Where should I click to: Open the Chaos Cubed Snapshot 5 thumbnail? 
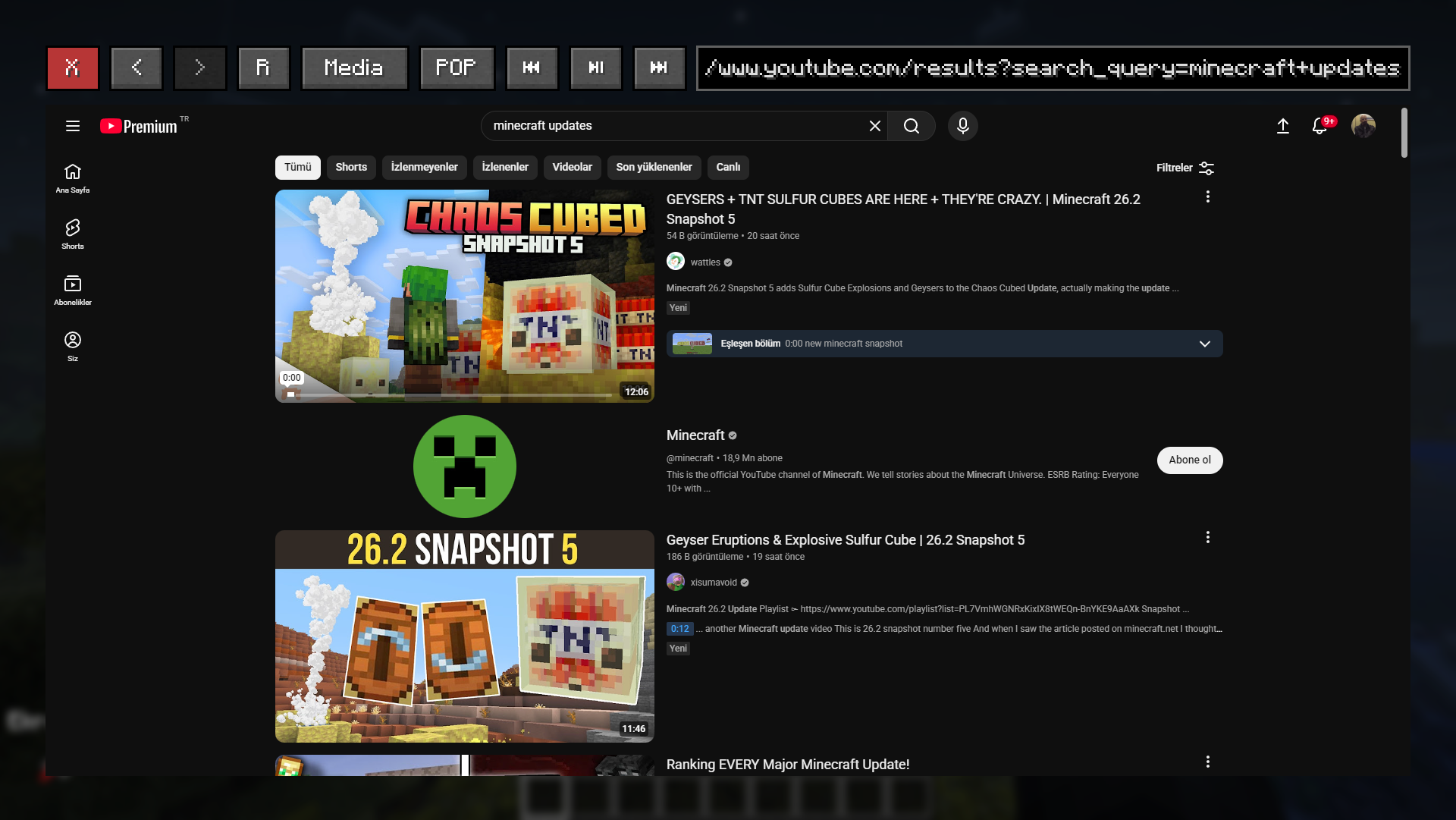[465, 296]
